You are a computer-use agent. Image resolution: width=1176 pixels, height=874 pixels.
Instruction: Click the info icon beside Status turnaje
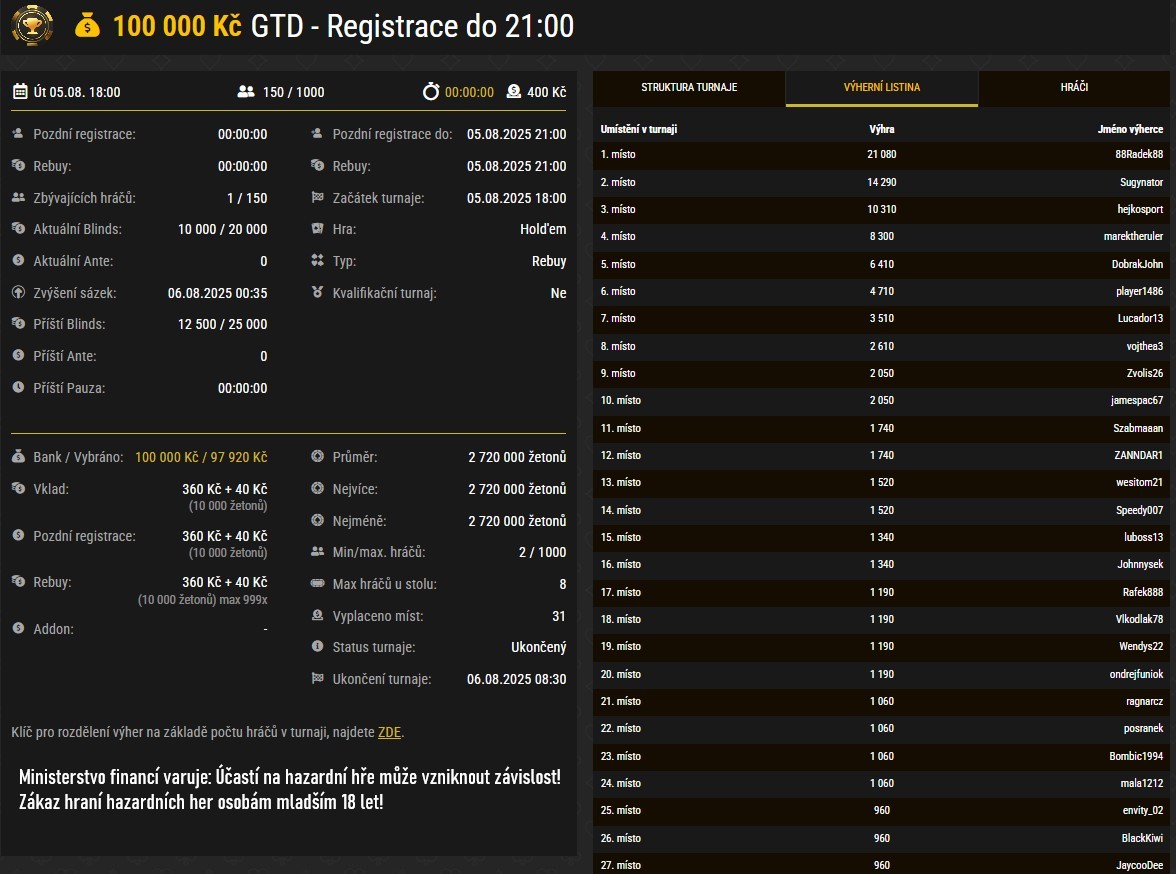pyautogui.click(x=317, y=647)
